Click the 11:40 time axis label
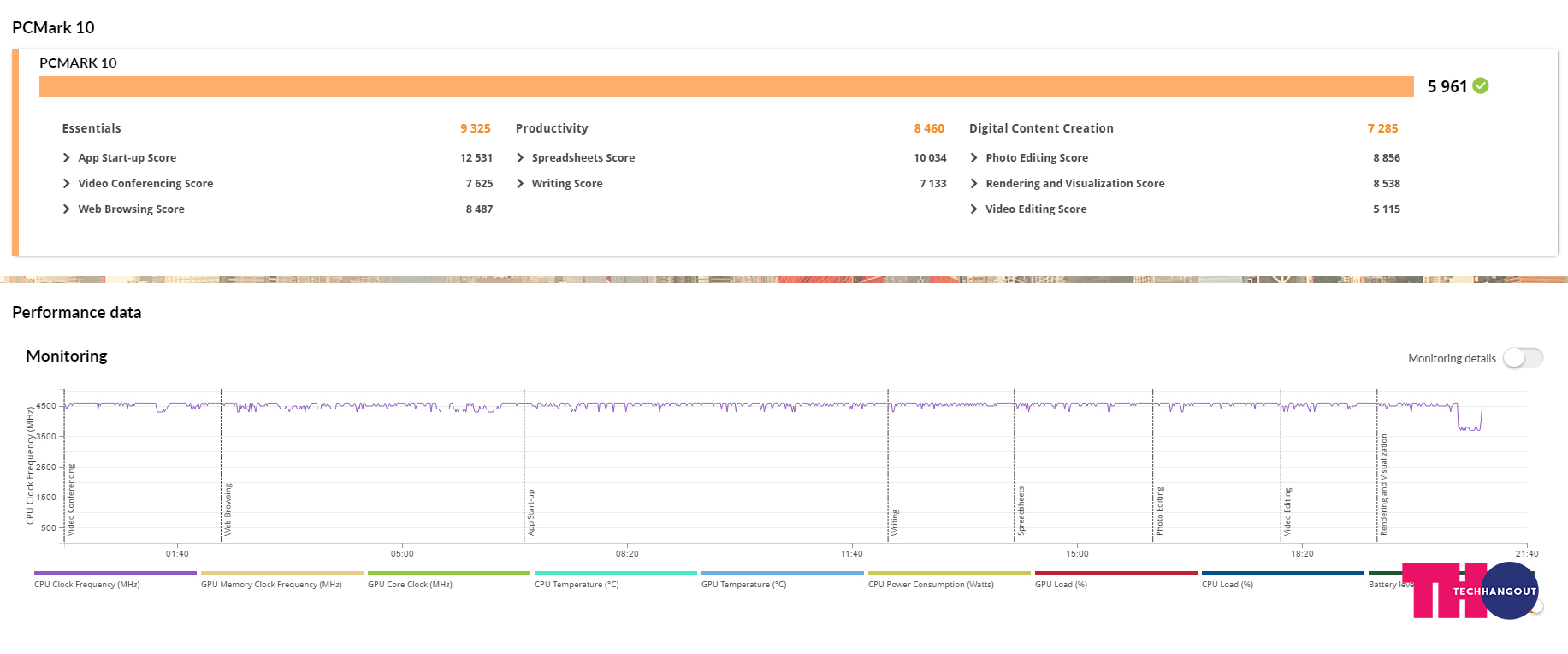Viewport: 1568px width, 654px height. (x=852, y=554)
